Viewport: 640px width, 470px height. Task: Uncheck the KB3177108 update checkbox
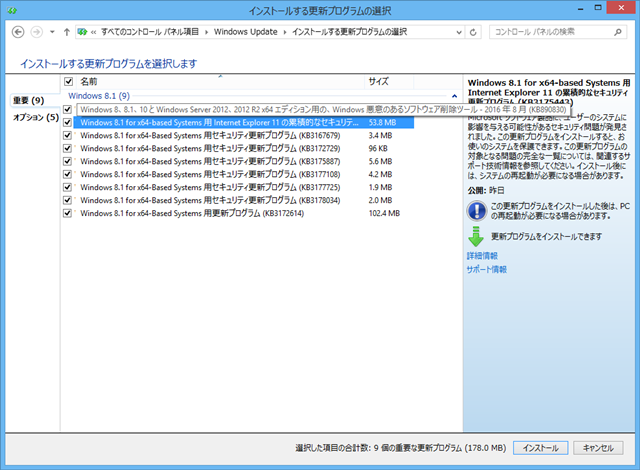coord(67,174)
